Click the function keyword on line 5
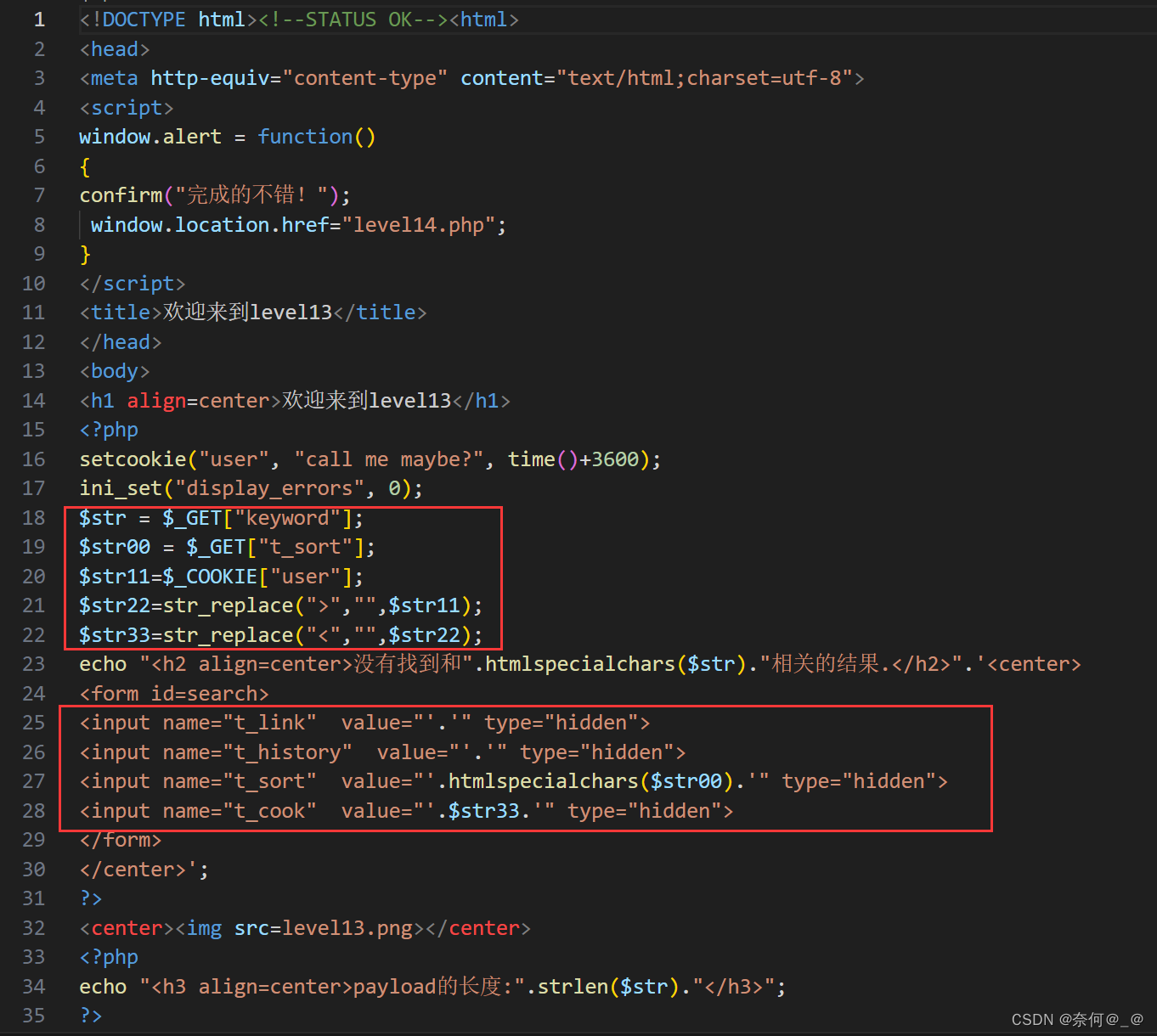 305,137
